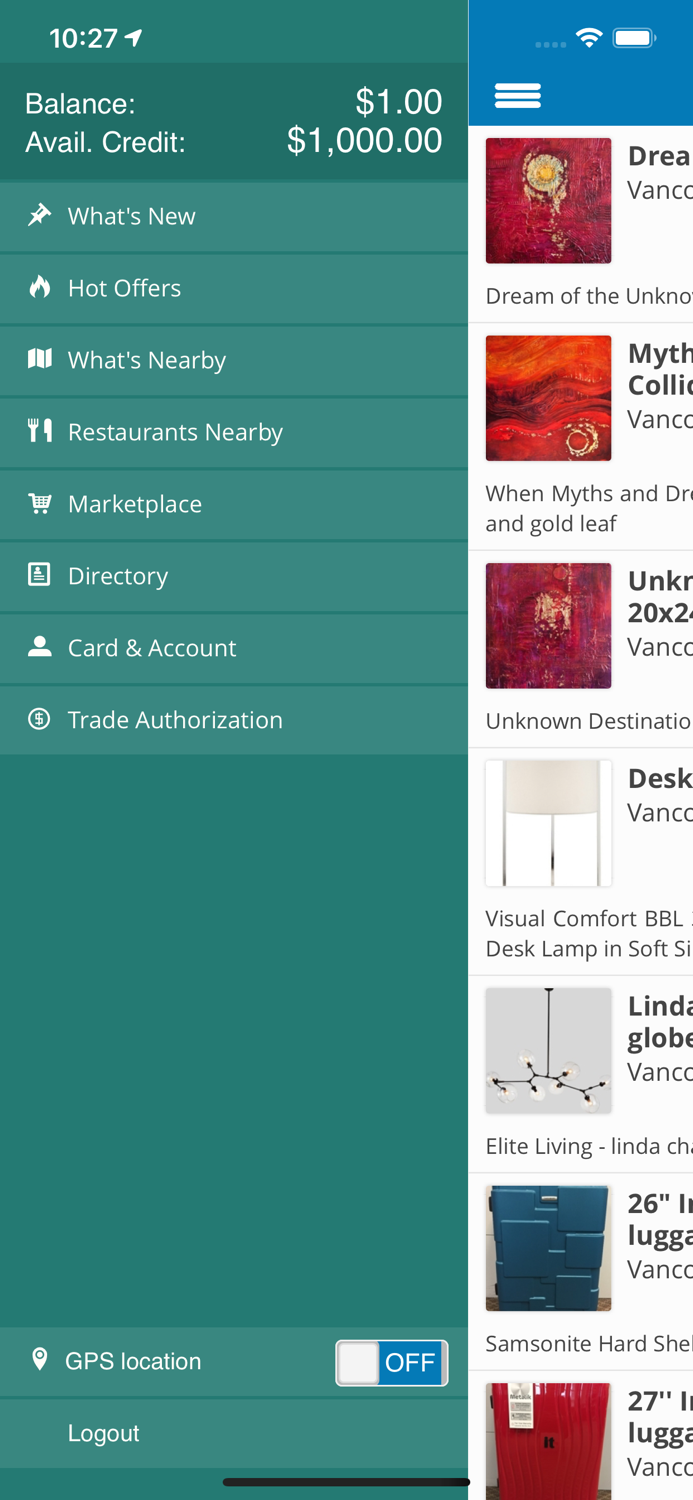
Task: Tap the flame icon for Hot Offers
Action: pos(39,287)
